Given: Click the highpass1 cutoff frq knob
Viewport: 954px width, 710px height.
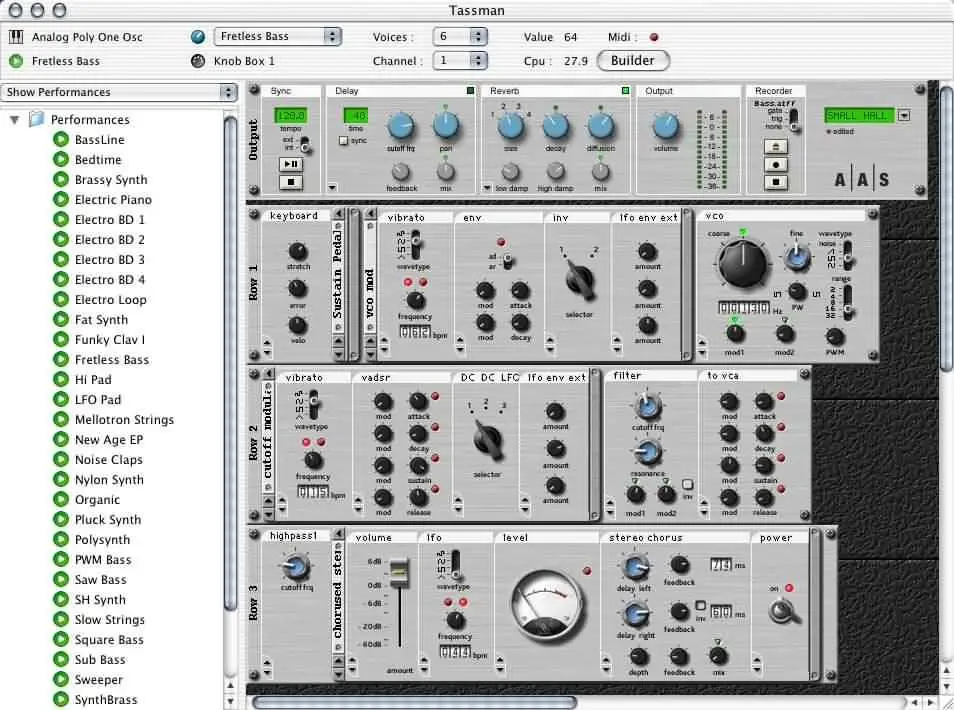Looking at the screenshot, I should click(x=296, y=567).
